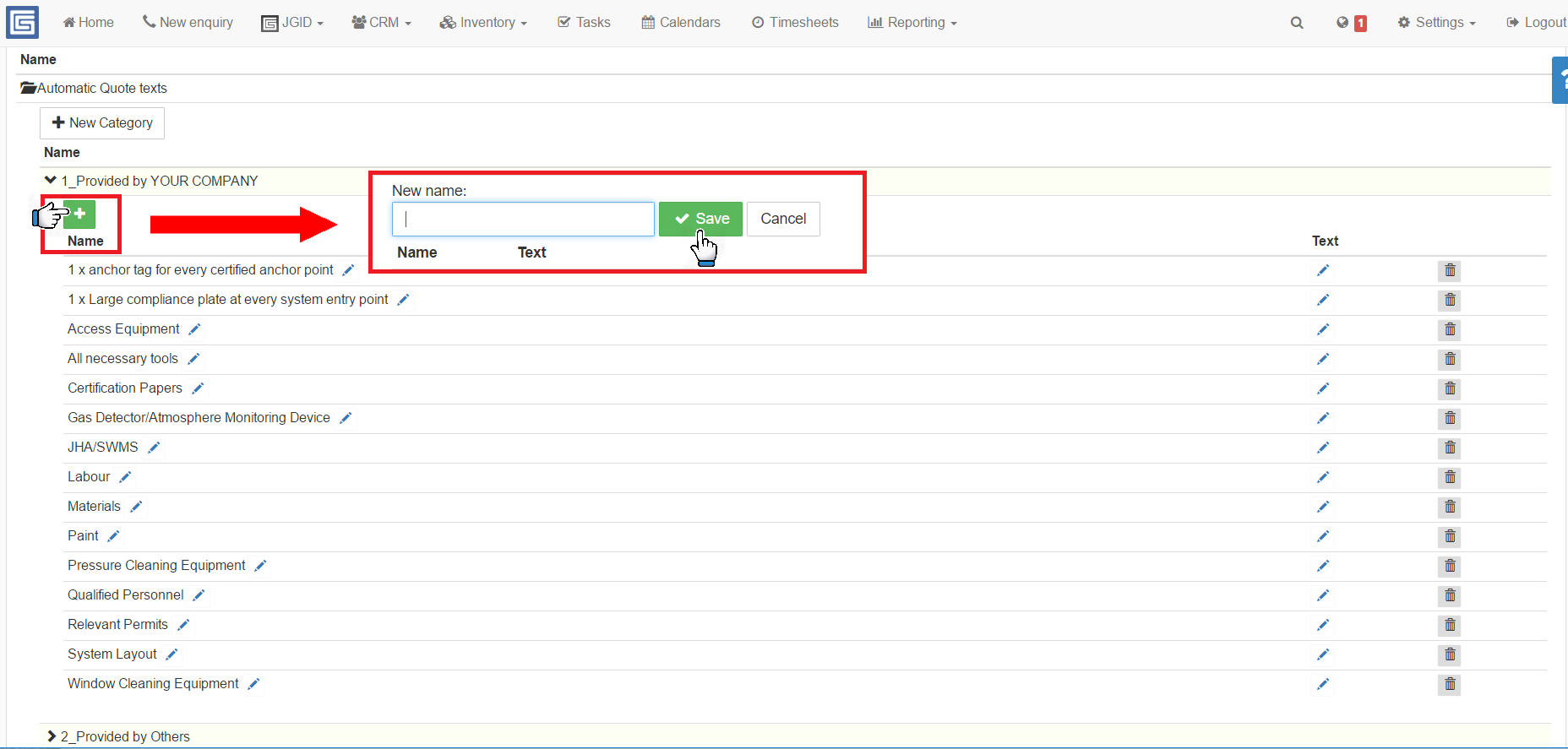Delete the Qualified Personnel row
1568x749 pixels.
pyautogui.click(x=1450, y=595)
